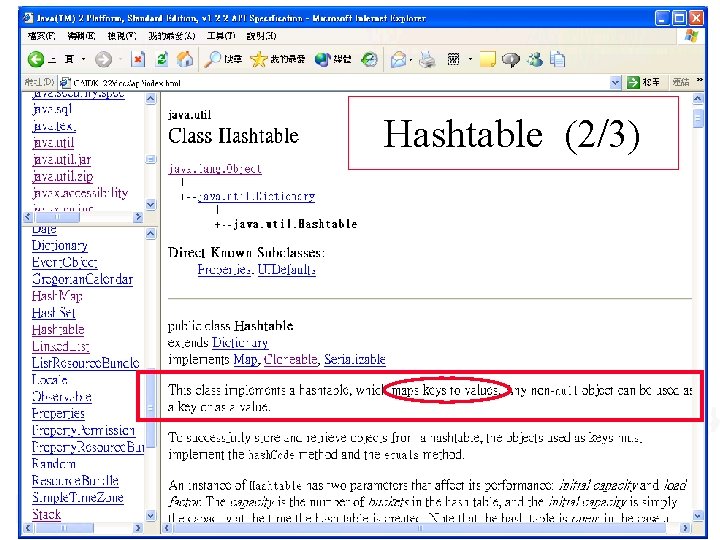Open the Serializable interface link
The width and height of the screenshot is (720, 540).
tap(354, 359)
